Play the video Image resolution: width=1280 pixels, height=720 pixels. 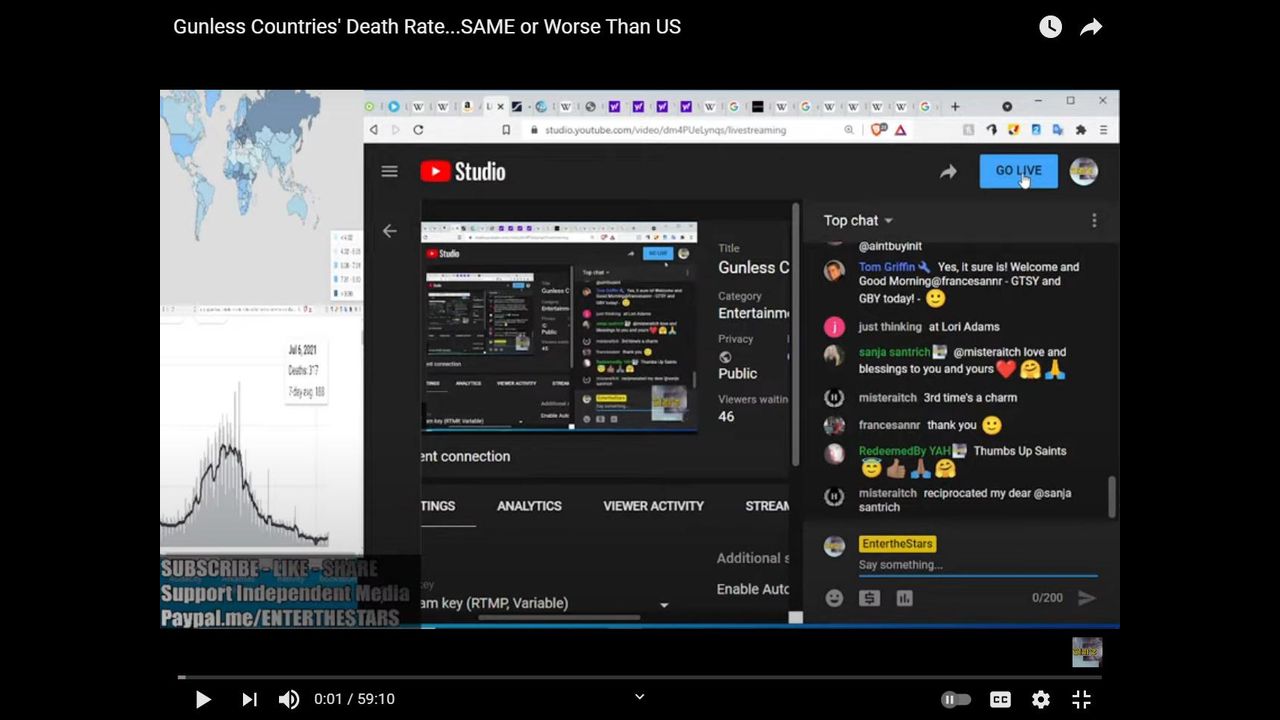[x=203, y=699]
